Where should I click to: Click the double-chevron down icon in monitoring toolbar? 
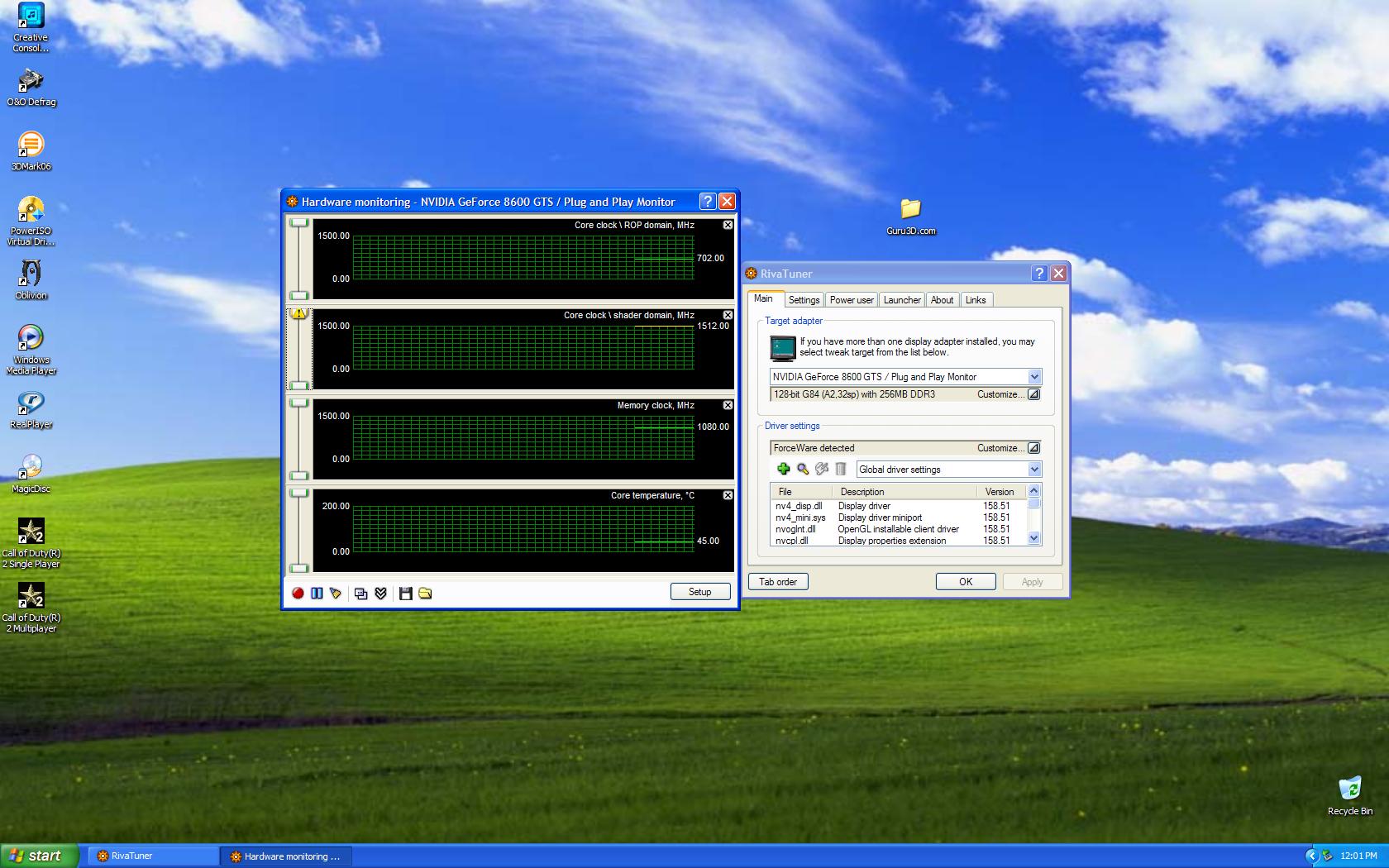[381, 594]
